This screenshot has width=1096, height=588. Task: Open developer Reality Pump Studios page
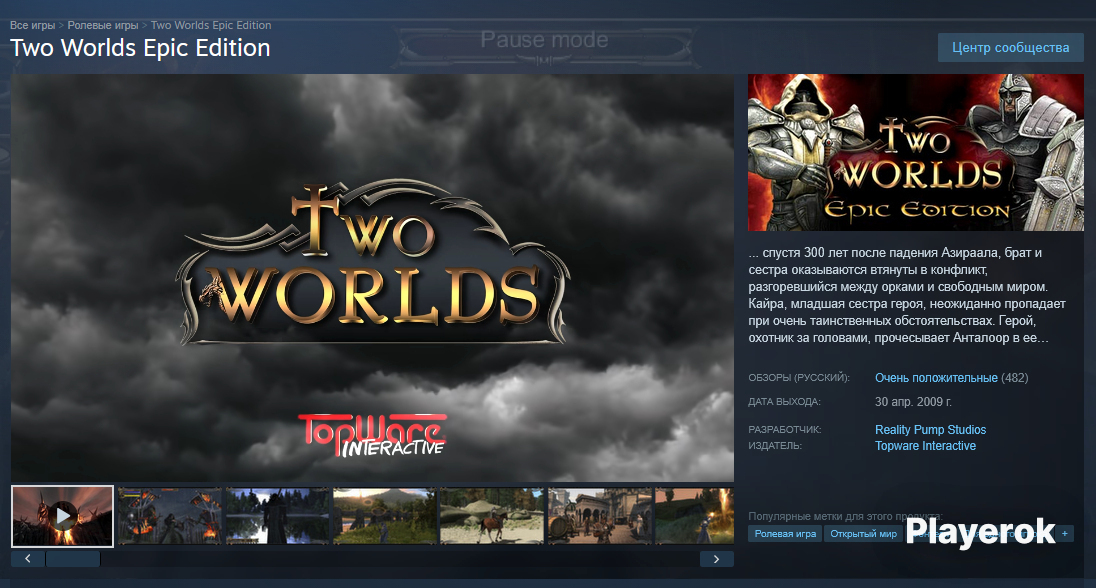coord(930,430)
